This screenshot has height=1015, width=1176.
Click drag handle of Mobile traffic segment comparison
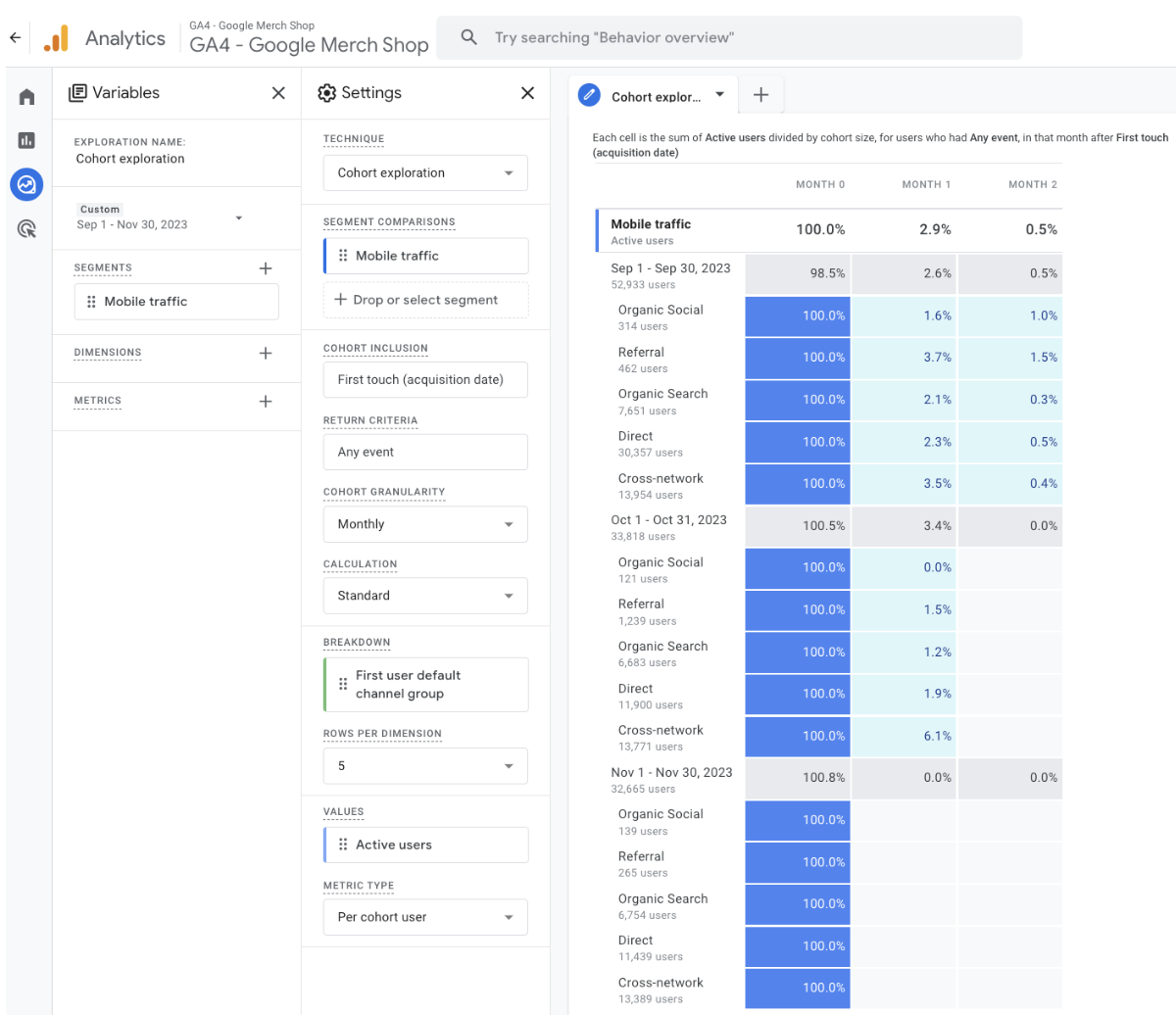point(343,256)
